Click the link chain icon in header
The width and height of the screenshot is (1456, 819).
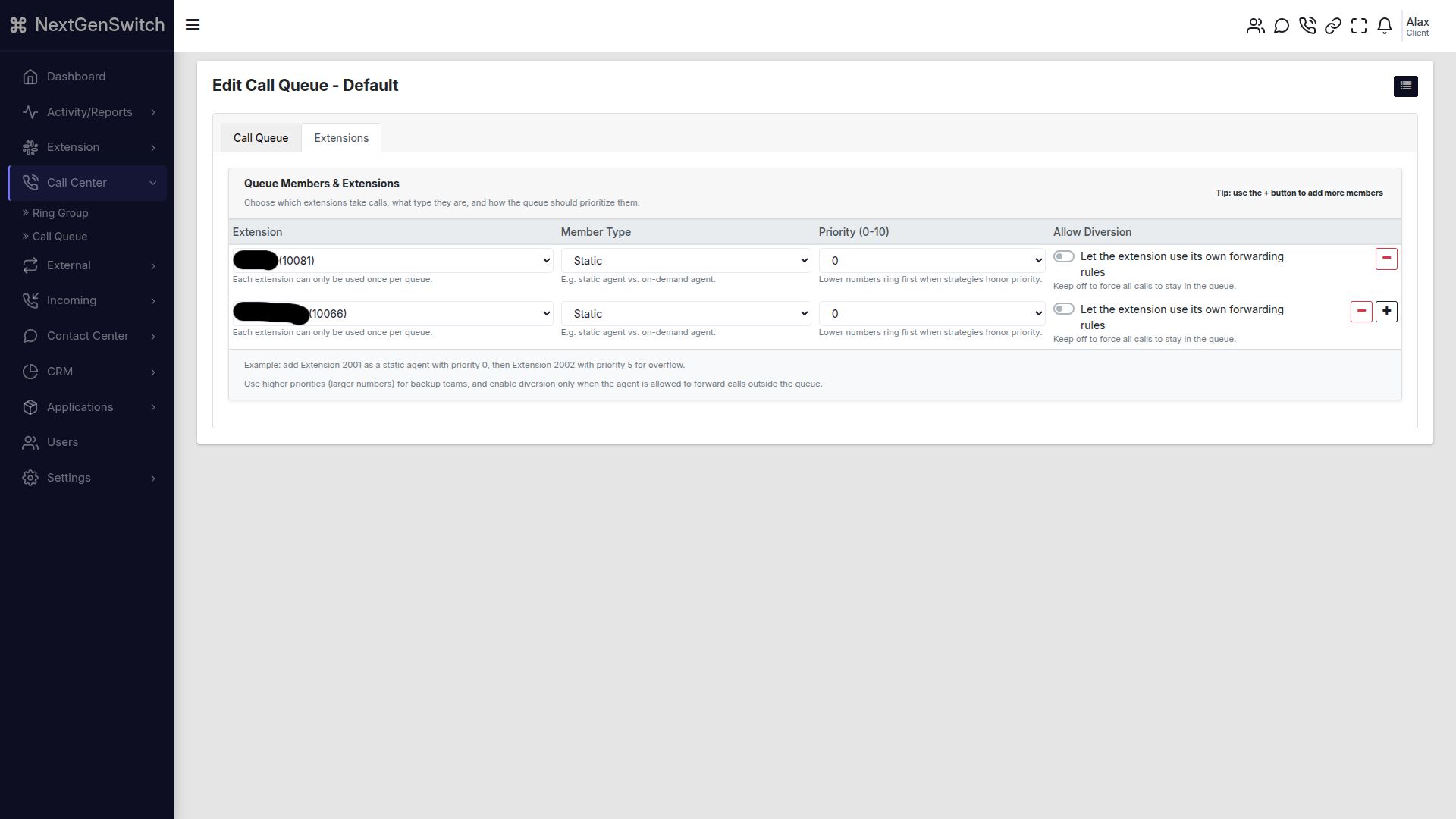pos(1333,26)
